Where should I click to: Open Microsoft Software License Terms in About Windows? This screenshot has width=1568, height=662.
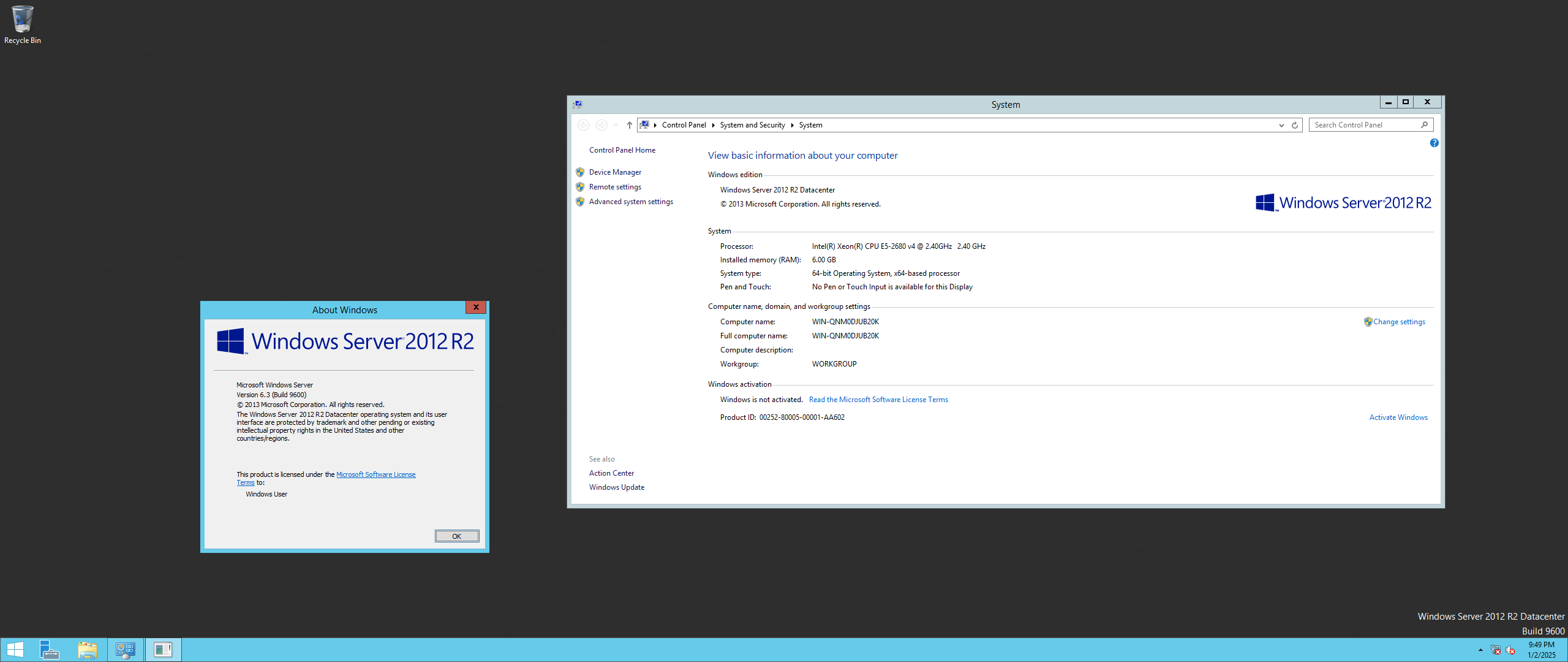tap(375, 474)
